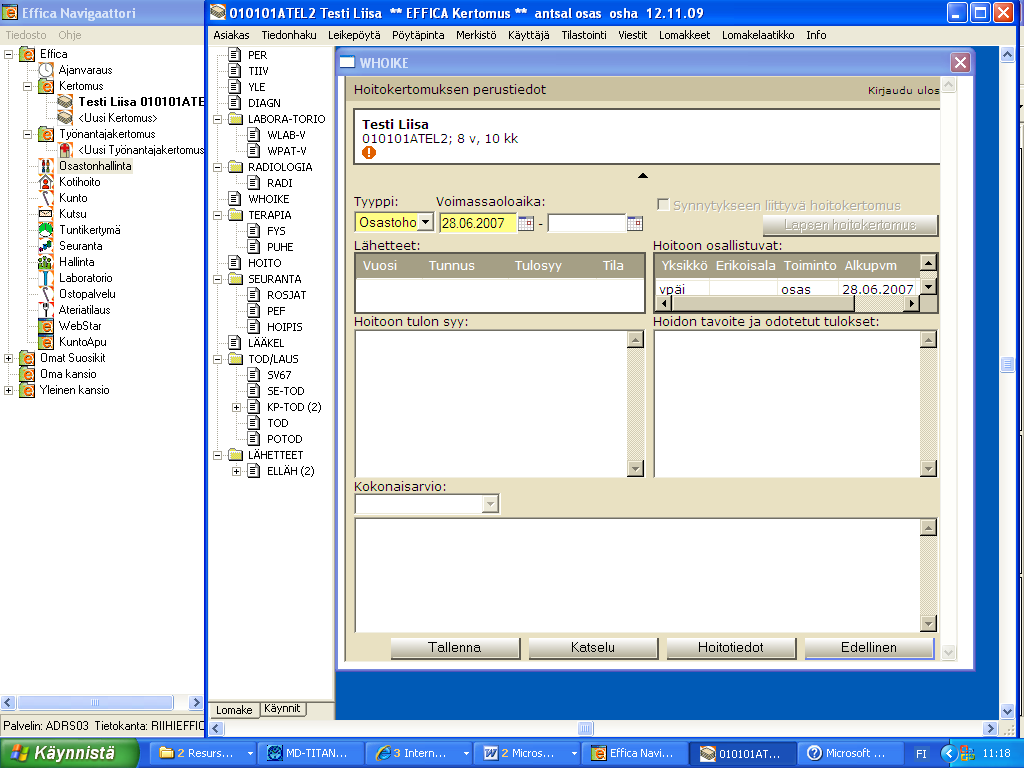This screenshot has width=1024, height=768.
Task: Click main window bottom horizontal scrollbar thumb
Action: click(x=586, y=728)
